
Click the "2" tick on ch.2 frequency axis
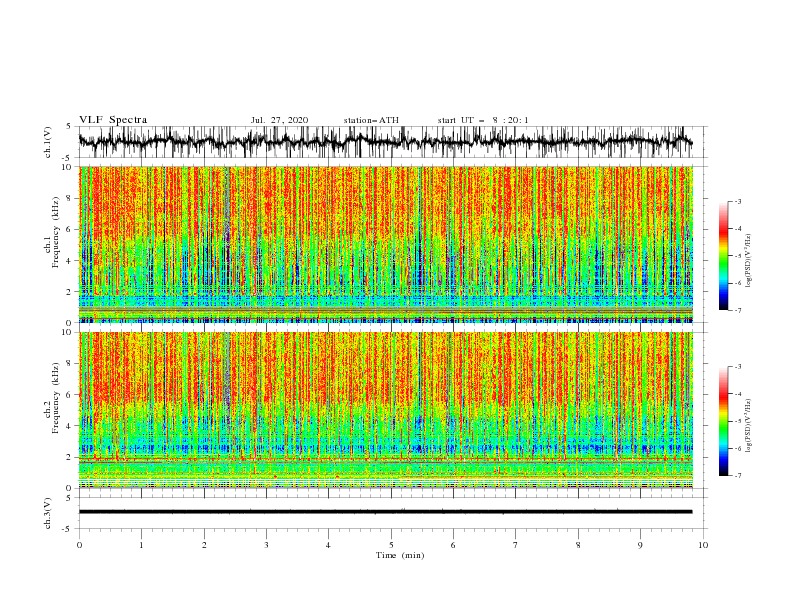(x=70, y=457)
